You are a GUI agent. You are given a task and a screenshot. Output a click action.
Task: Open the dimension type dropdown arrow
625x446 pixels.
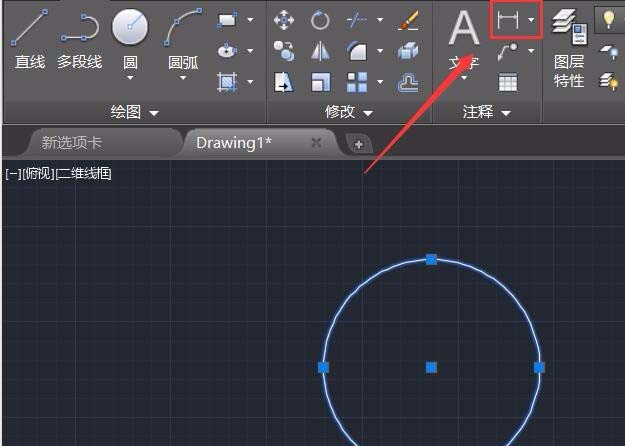click(x=532, y=20)
